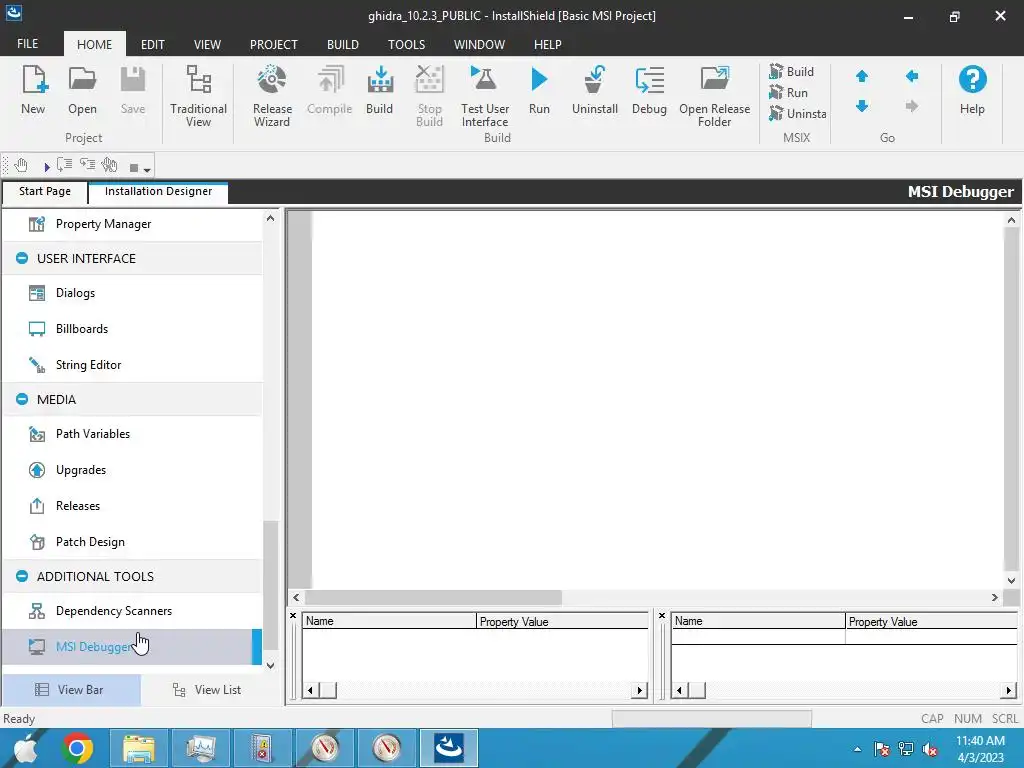
Task: Open a project with Open icon
Action: (82, 89)
